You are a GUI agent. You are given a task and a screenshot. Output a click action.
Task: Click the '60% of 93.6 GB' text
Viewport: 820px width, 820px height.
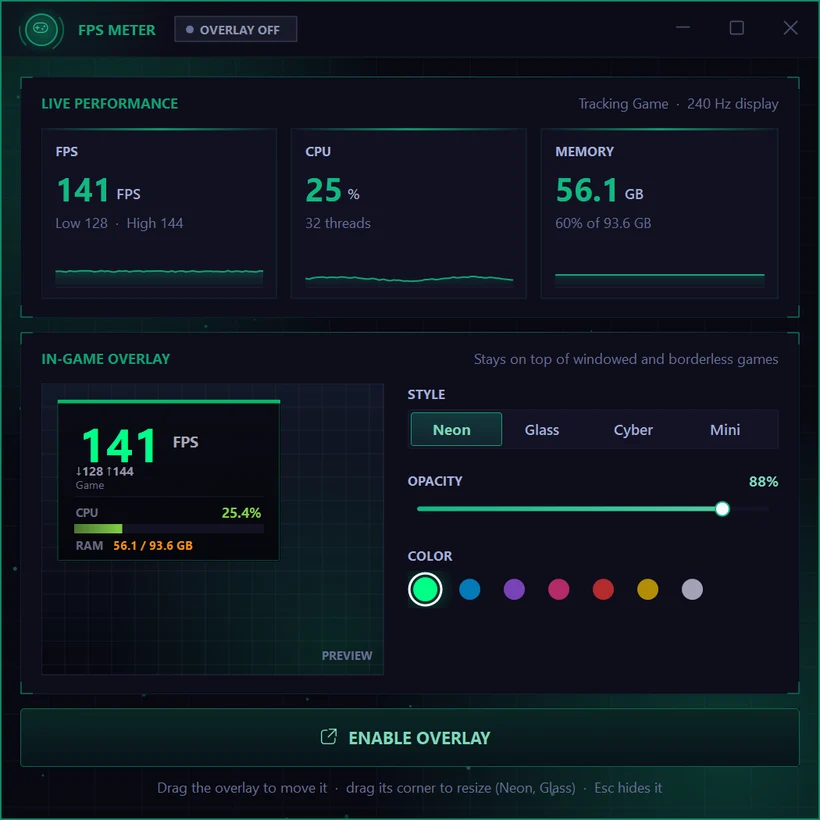click(x=603, y=223)
